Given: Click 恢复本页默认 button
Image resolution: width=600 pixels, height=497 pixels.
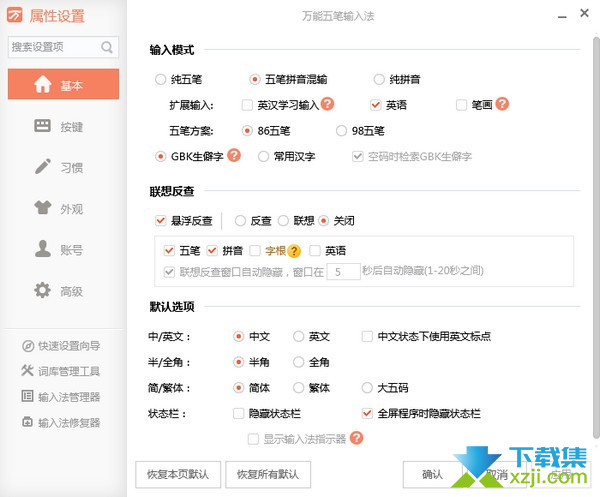Looking at the screenshot, I should [x=178, y=474].
